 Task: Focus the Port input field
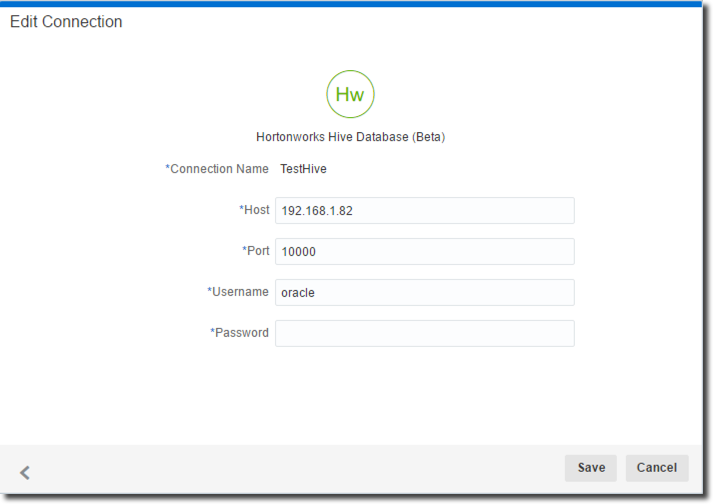tap(425, 252)
